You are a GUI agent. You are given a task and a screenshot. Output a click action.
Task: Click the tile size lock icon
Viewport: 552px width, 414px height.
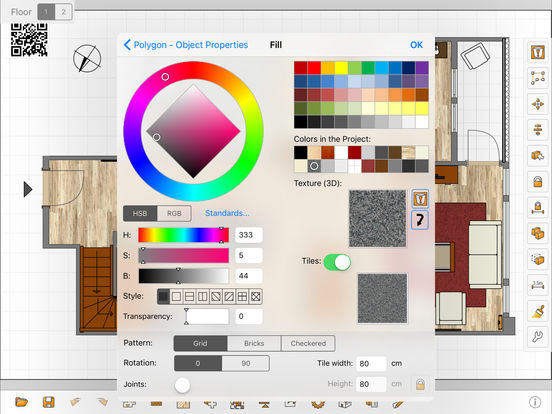click(x=420, y=384)
